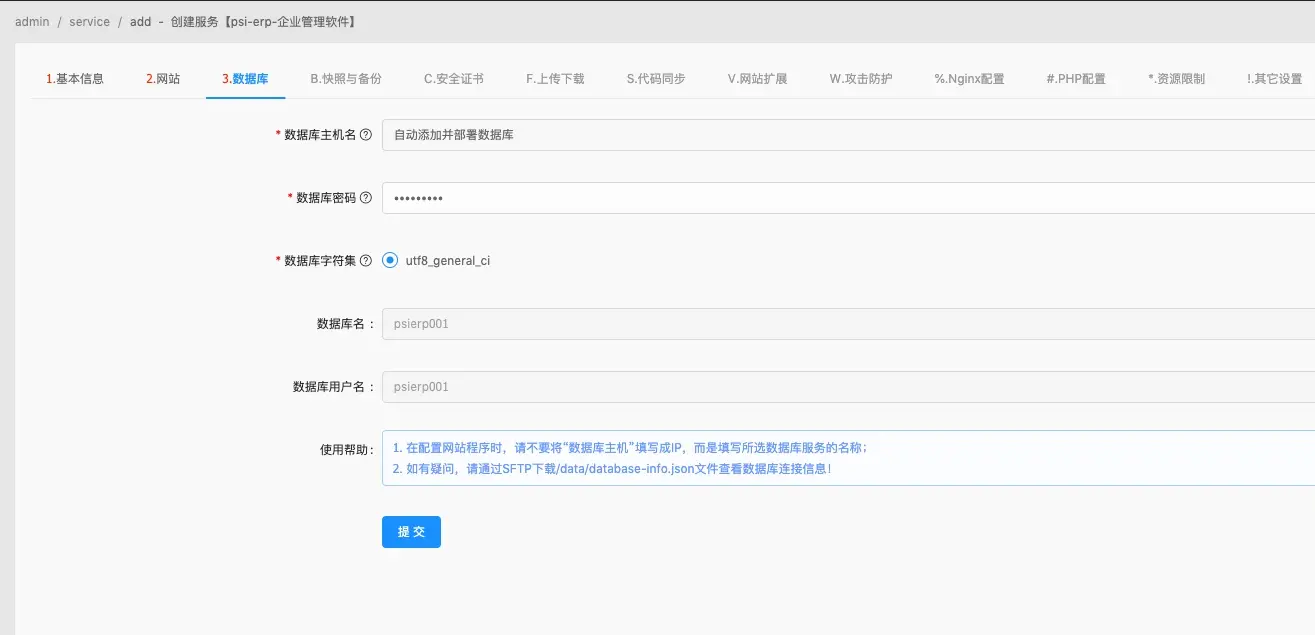This screenshot has width=1315, height=635.
Task: Open W.攻击防护 tab
Action: [861, 78]
